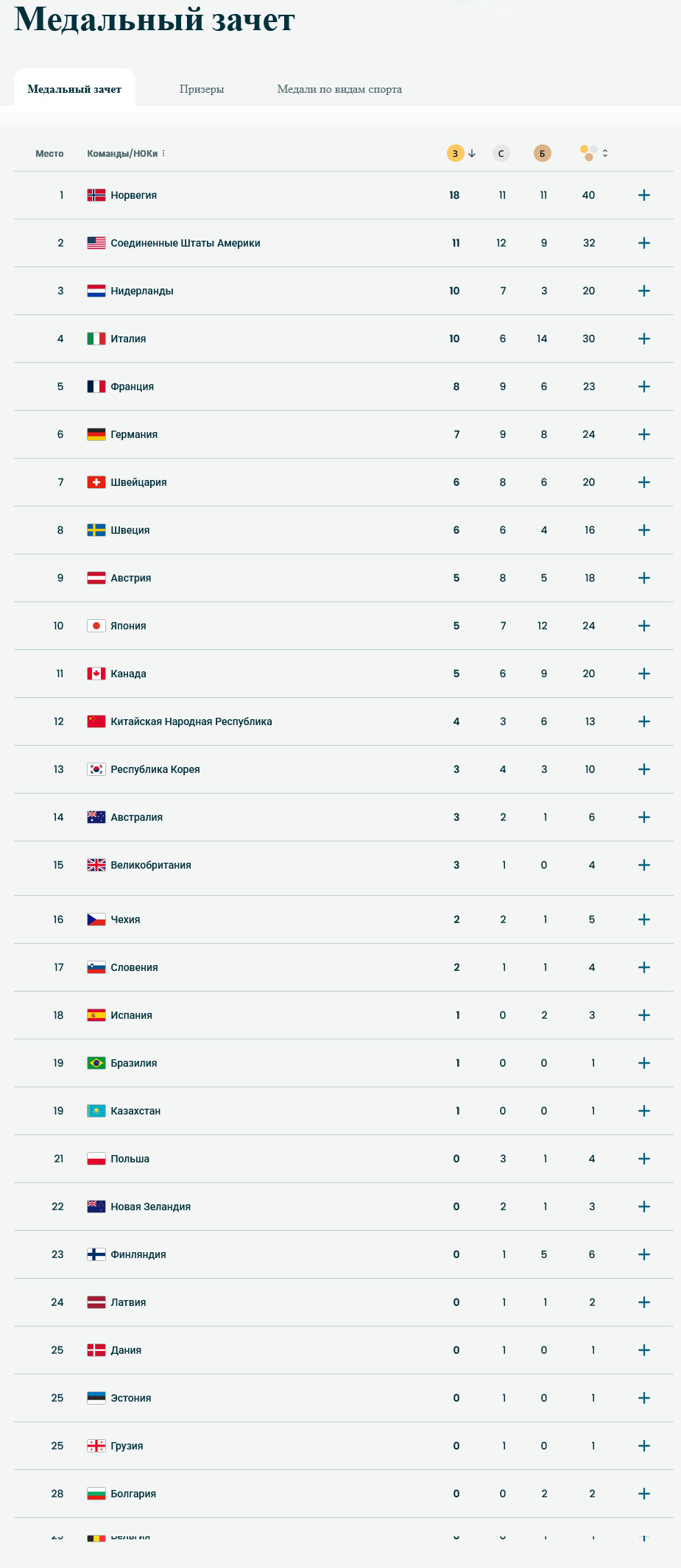
Task: Sort by silver medal column icon
Action: (x=501, y=153)
